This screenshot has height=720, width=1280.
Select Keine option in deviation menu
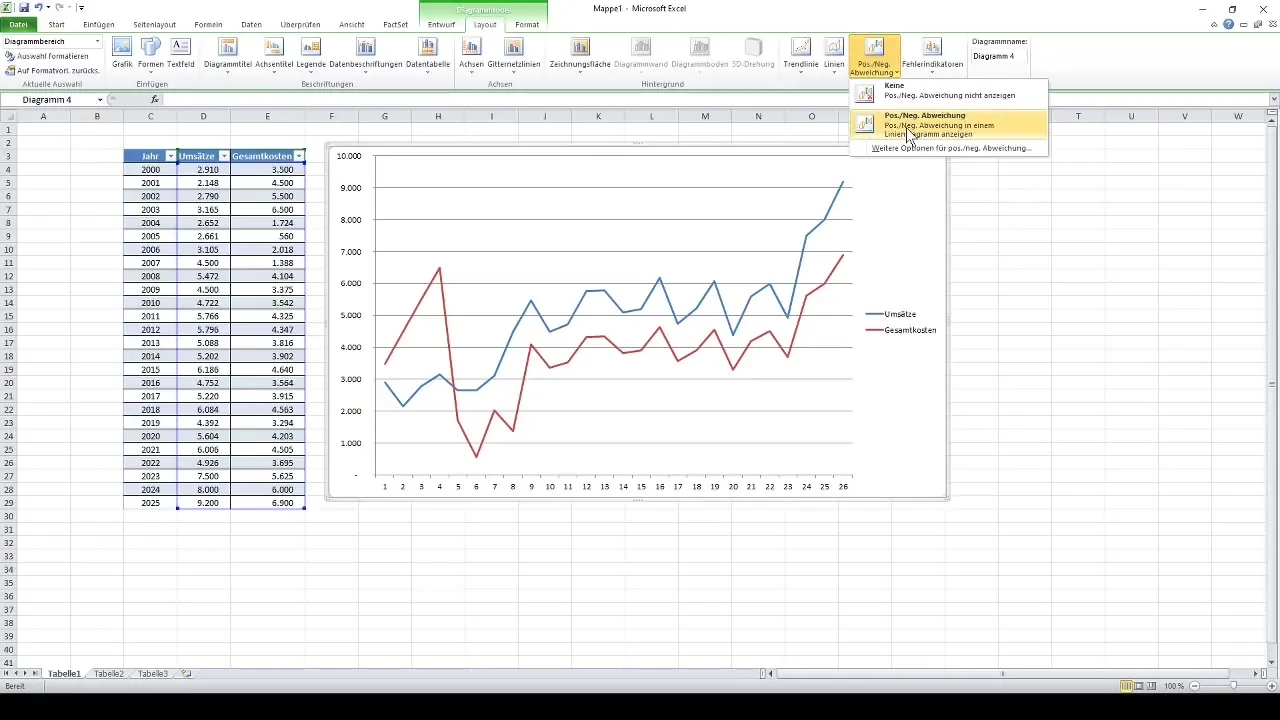click(948, 91)
